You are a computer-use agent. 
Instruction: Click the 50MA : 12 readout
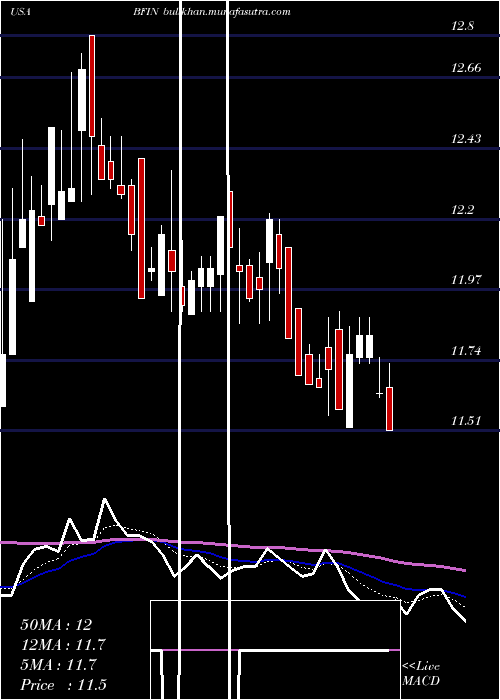(x=56, y=625)
